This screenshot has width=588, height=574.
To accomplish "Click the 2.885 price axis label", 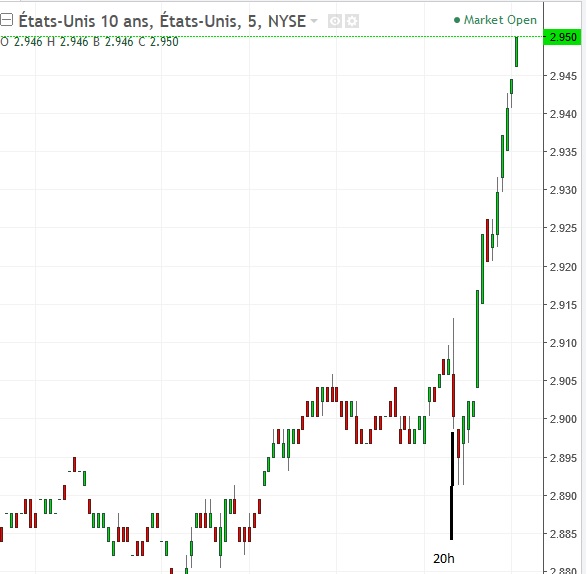I will 563,534.
